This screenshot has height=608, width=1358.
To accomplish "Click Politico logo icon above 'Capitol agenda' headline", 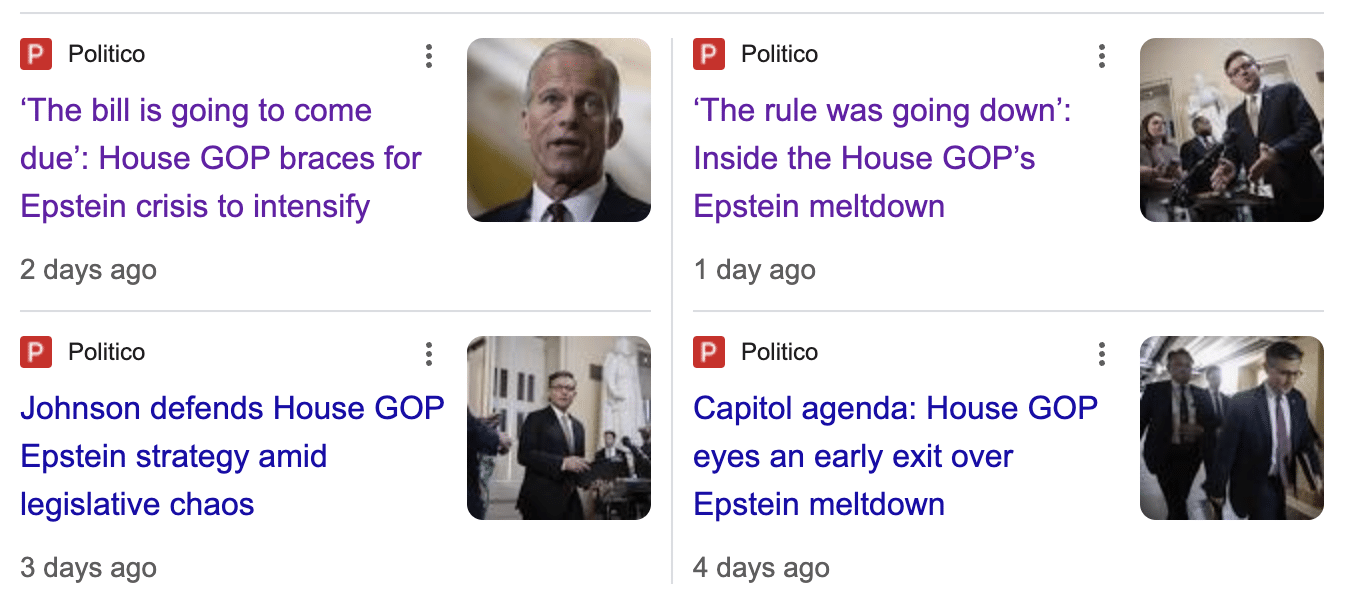I will click(x=709, y=352).
